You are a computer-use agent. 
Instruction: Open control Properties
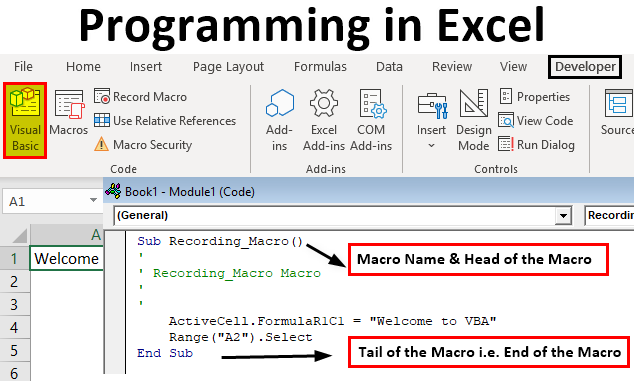click(x=535, y=97)
